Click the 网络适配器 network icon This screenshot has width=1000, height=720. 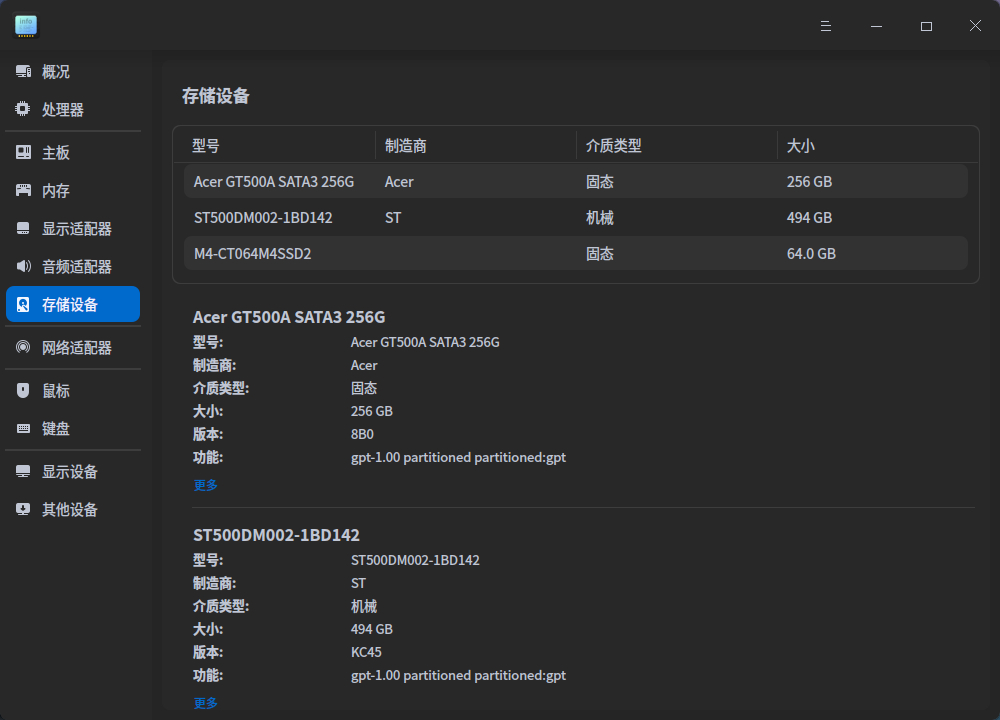(x=23, y=348)
